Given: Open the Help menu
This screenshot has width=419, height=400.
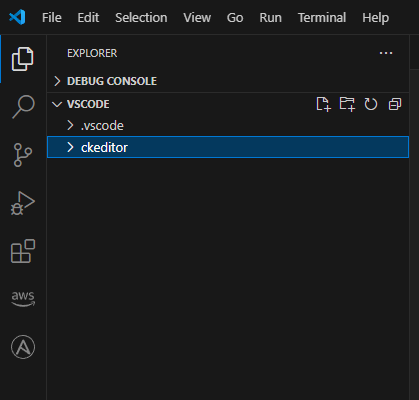Looking at the screenshot, I should tap(375, 17).
